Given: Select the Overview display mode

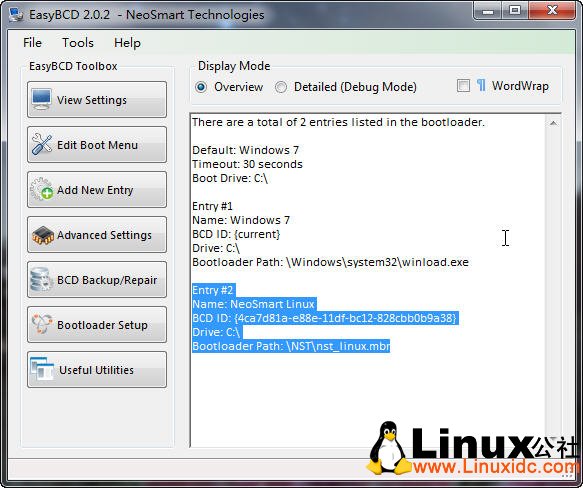Looking at the screenshot, I should [201, 87].
